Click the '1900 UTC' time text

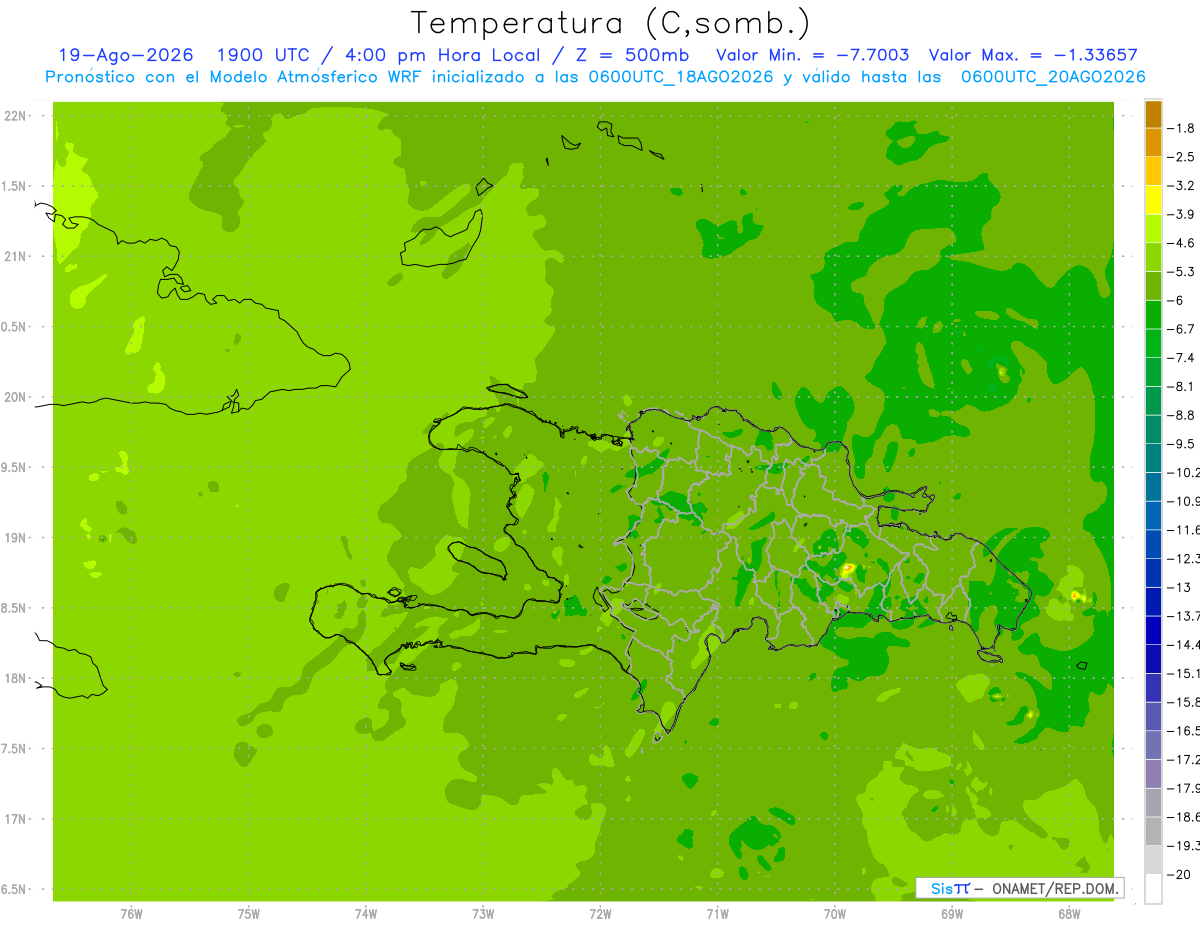coord(264,56)
